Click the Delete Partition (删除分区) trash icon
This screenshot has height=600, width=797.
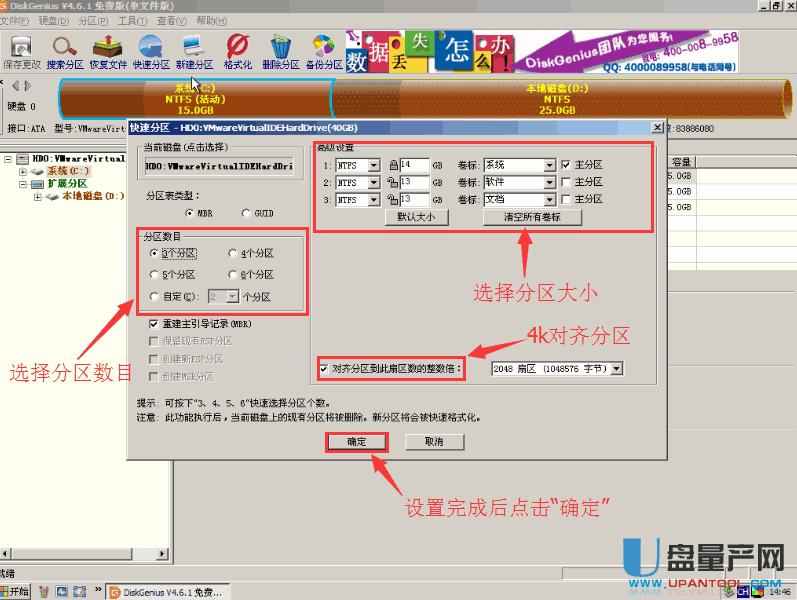(281, 50)
